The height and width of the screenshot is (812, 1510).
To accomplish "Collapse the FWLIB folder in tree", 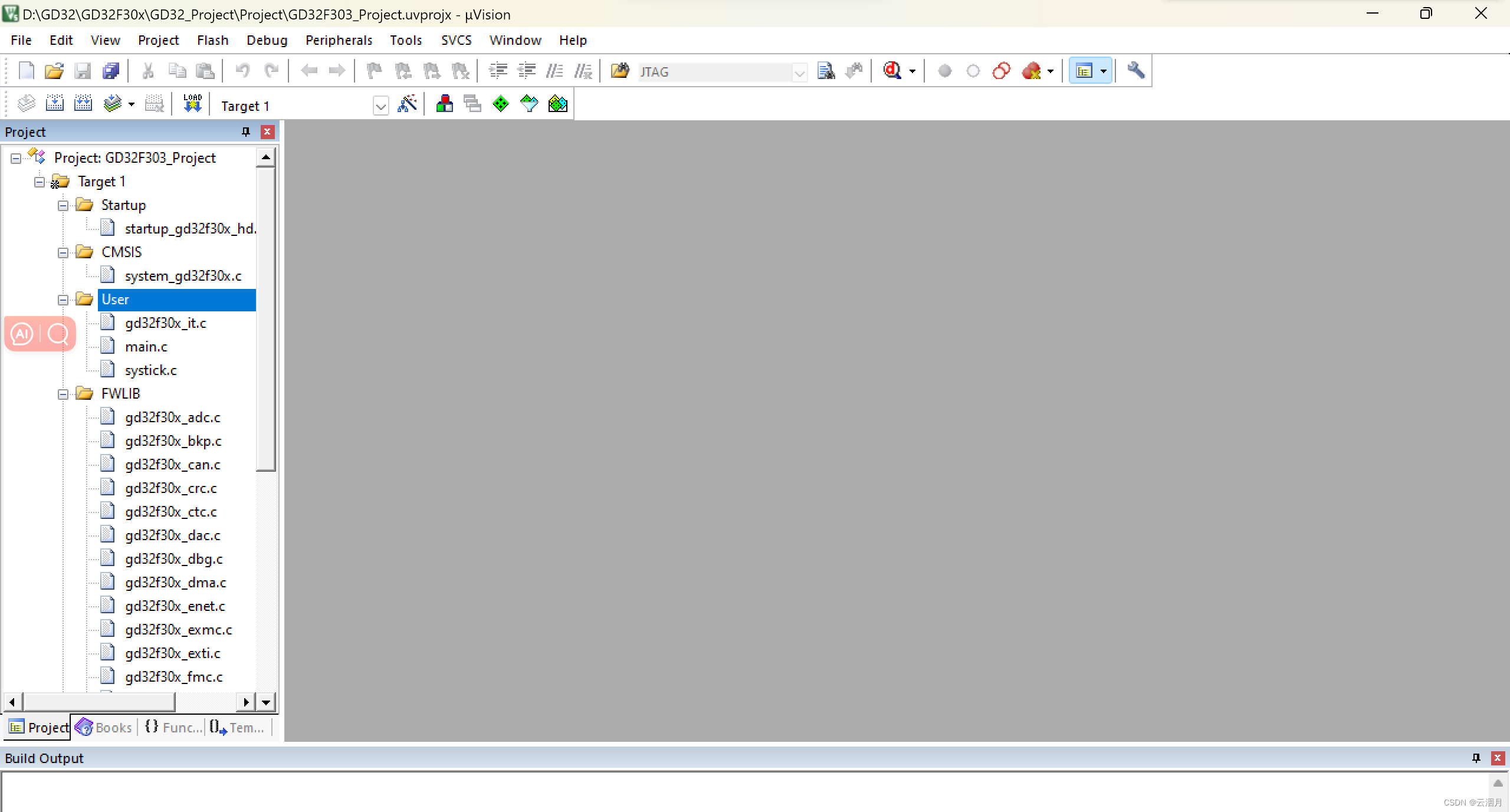I will pos(63,395).
